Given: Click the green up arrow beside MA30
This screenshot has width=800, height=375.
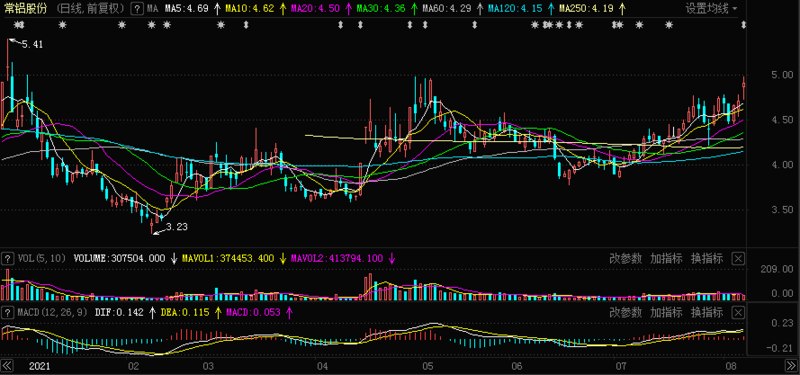Looking at the screenshot, I should 414,9.
